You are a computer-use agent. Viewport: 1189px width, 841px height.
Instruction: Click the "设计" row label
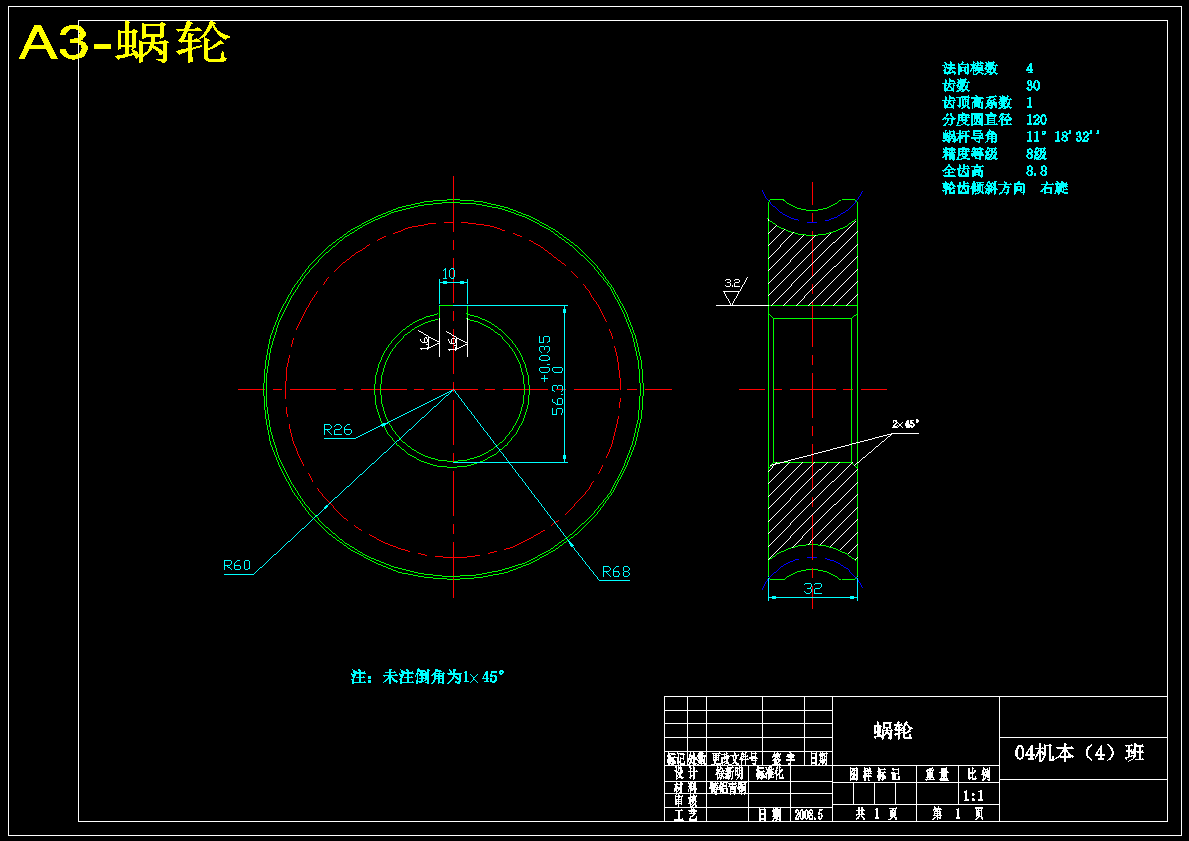click(685, 774)
